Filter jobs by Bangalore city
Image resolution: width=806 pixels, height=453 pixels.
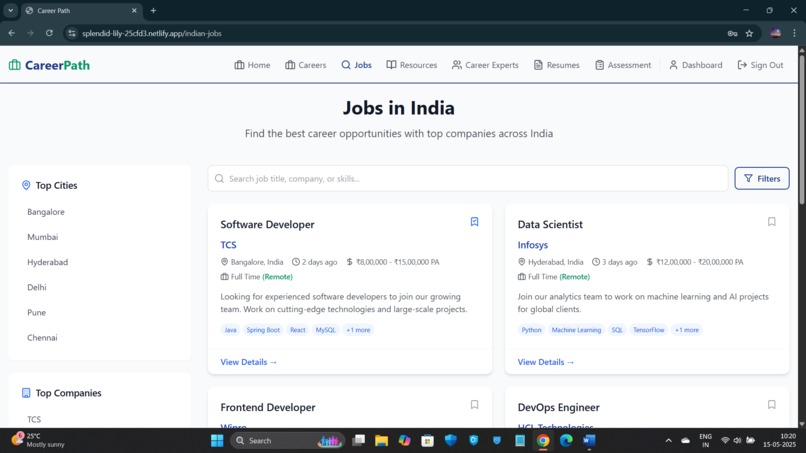click(x=46, y=212)
